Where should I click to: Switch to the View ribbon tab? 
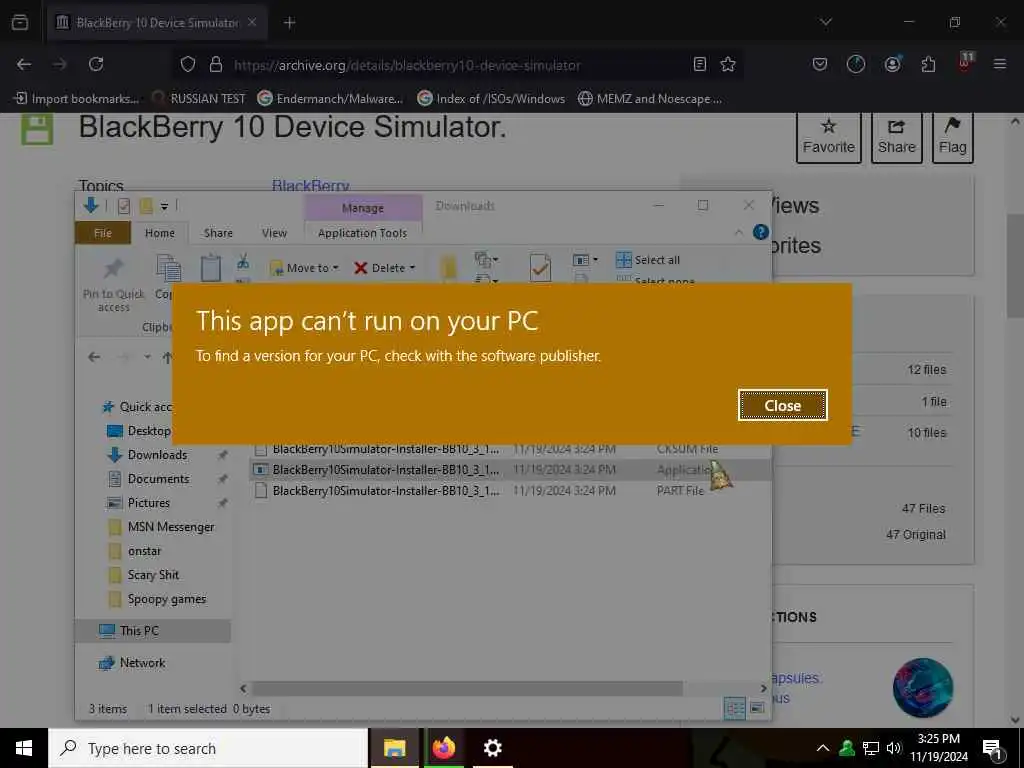[x=274, y=233]
